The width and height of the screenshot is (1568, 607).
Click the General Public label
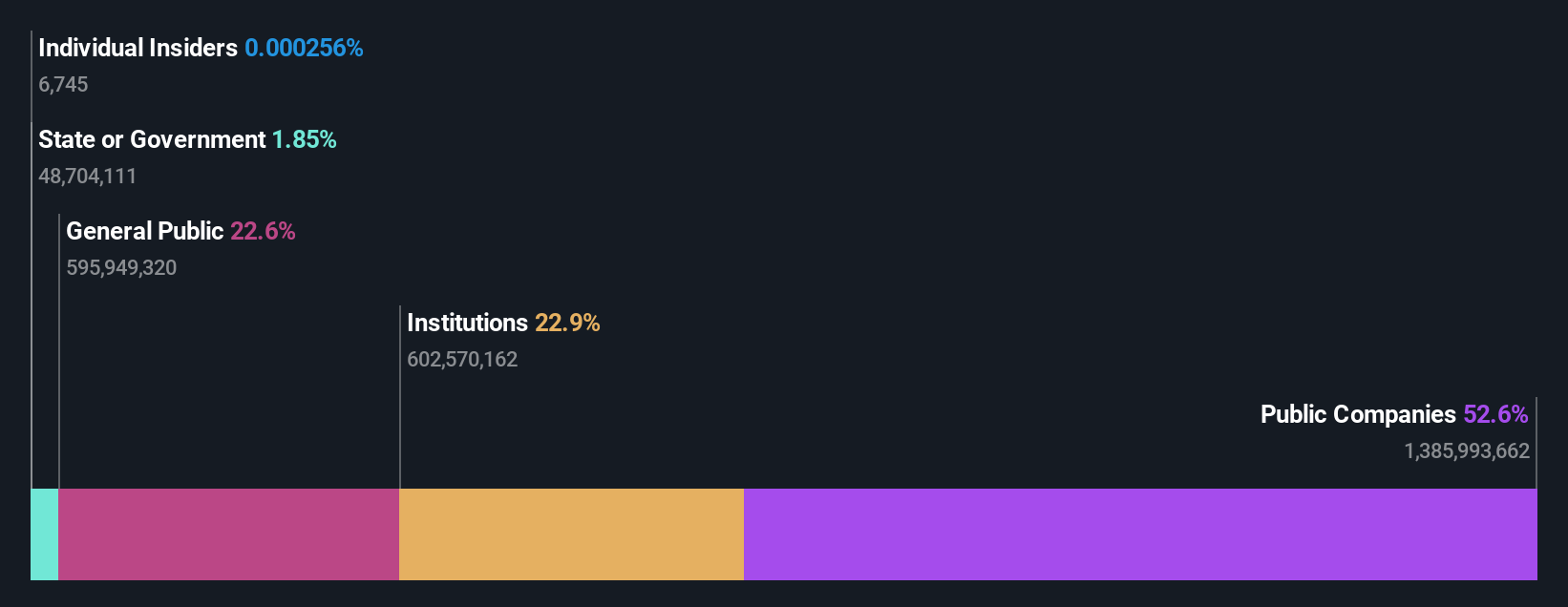coord(145,231)
